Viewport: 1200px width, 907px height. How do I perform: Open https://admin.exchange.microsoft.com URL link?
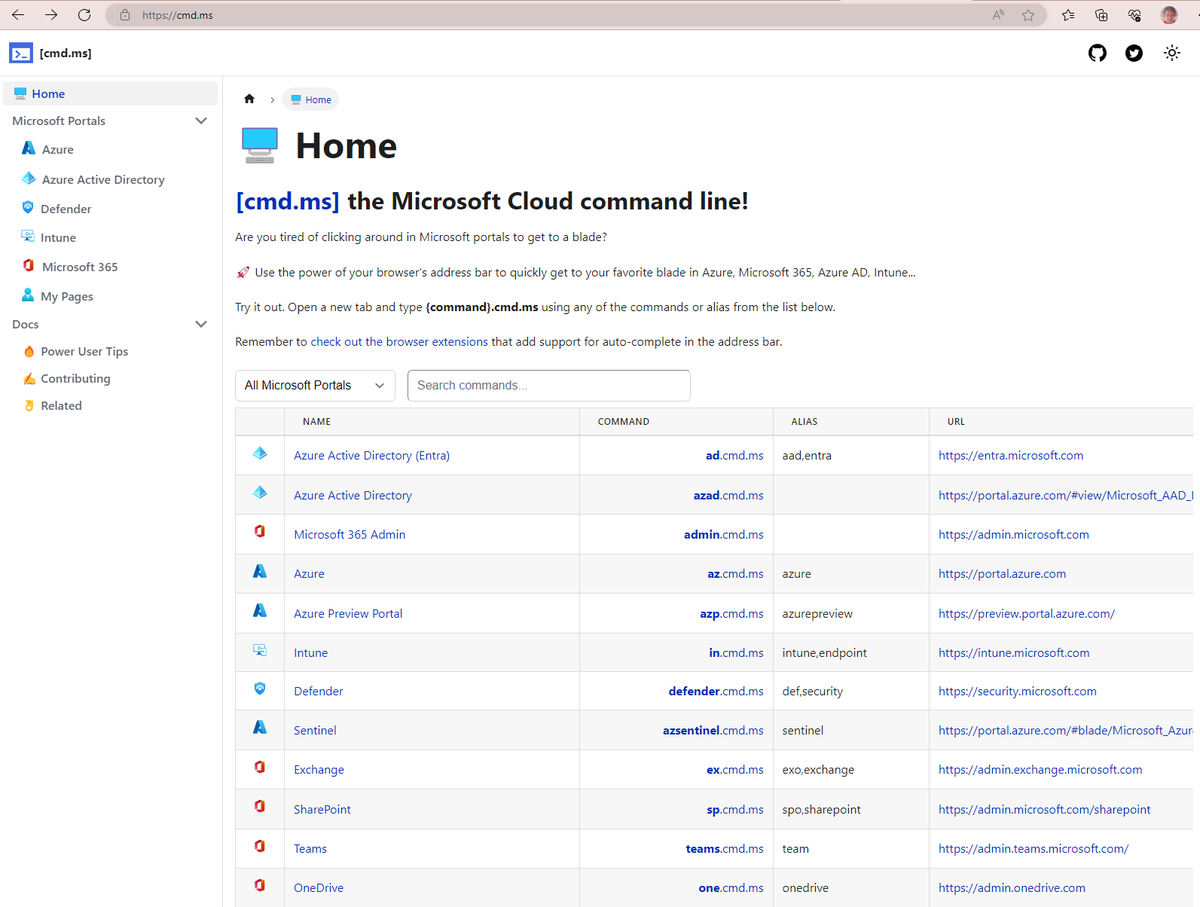(x=1040, y=769)
